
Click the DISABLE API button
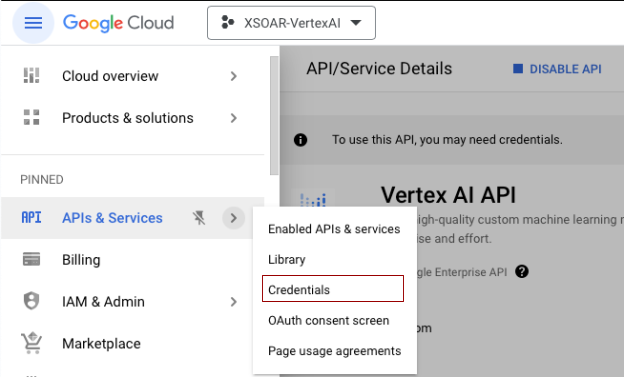pos(557,69)
